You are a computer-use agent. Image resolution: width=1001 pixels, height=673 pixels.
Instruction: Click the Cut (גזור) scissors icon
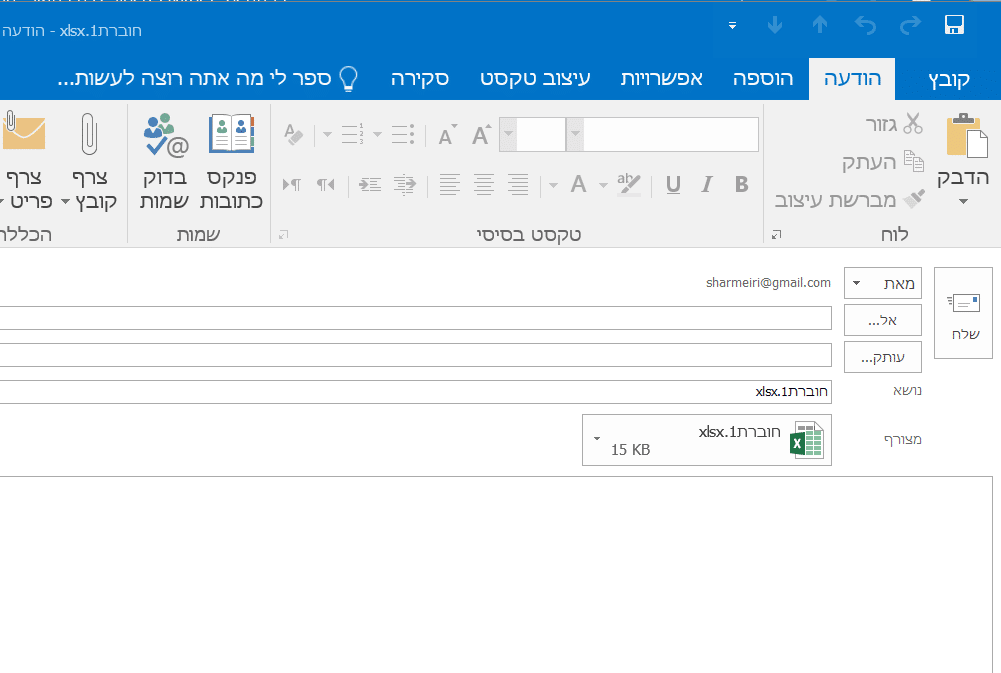912,123
